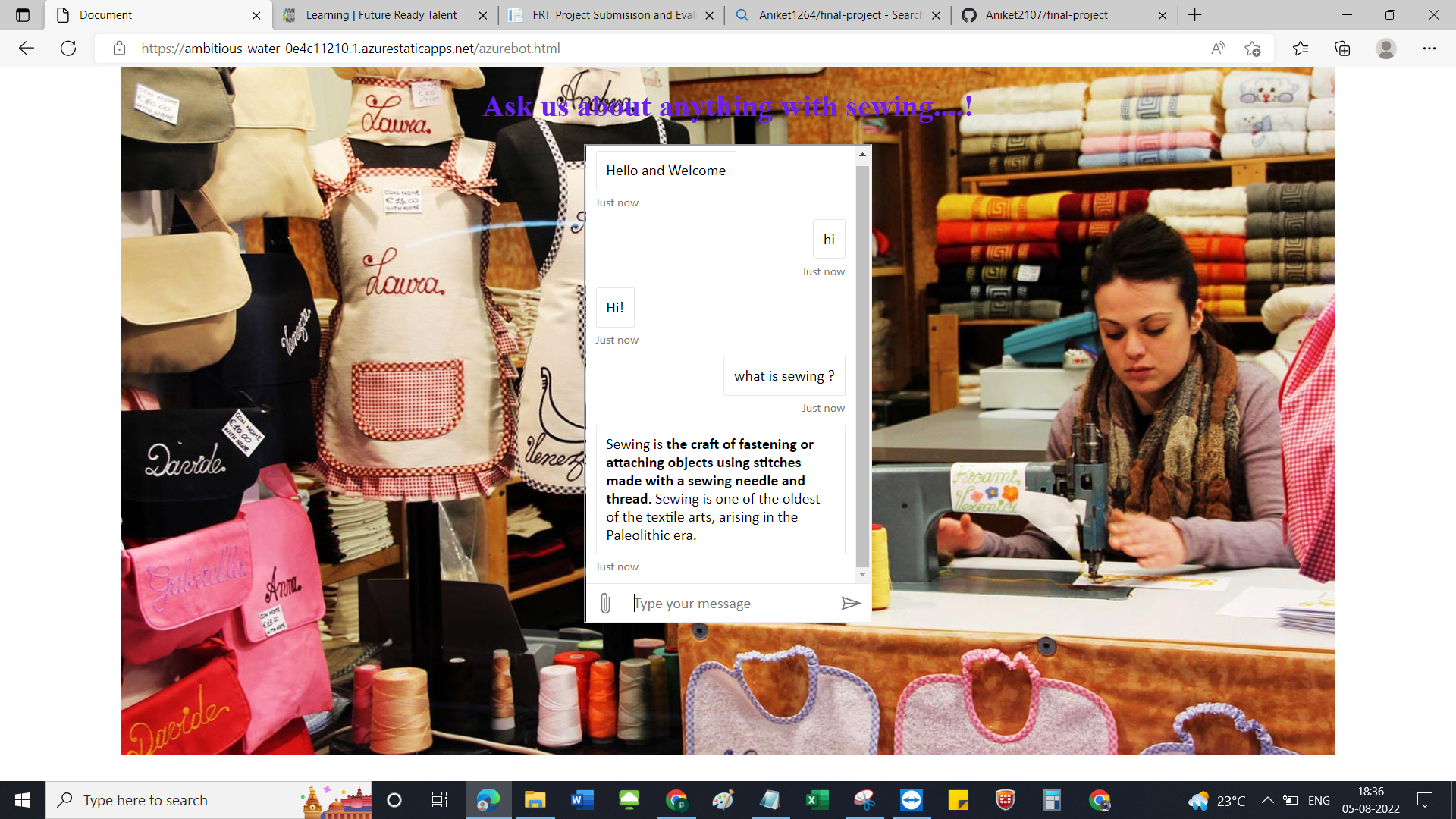
Task: Open the Windows Start menu
Action: coord(23,800)
